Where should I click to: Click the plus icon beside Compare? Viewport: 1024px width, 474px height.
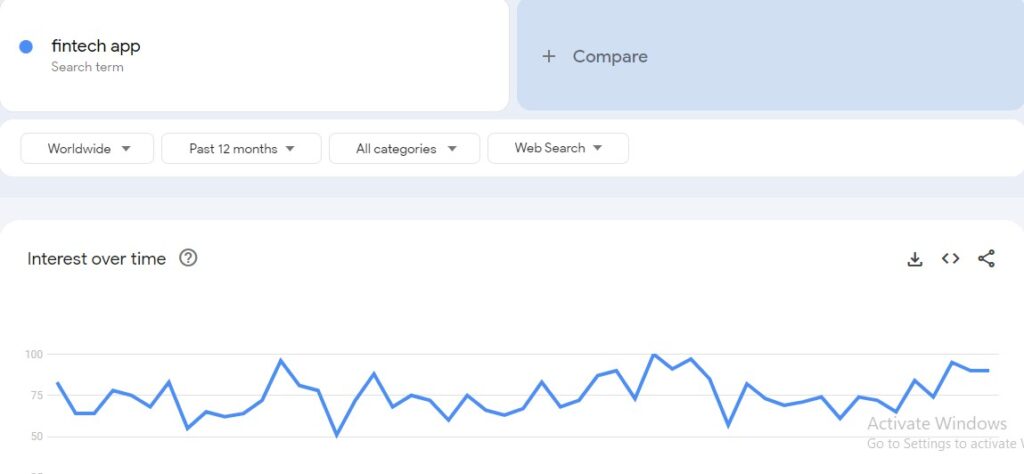click(549, 56)
